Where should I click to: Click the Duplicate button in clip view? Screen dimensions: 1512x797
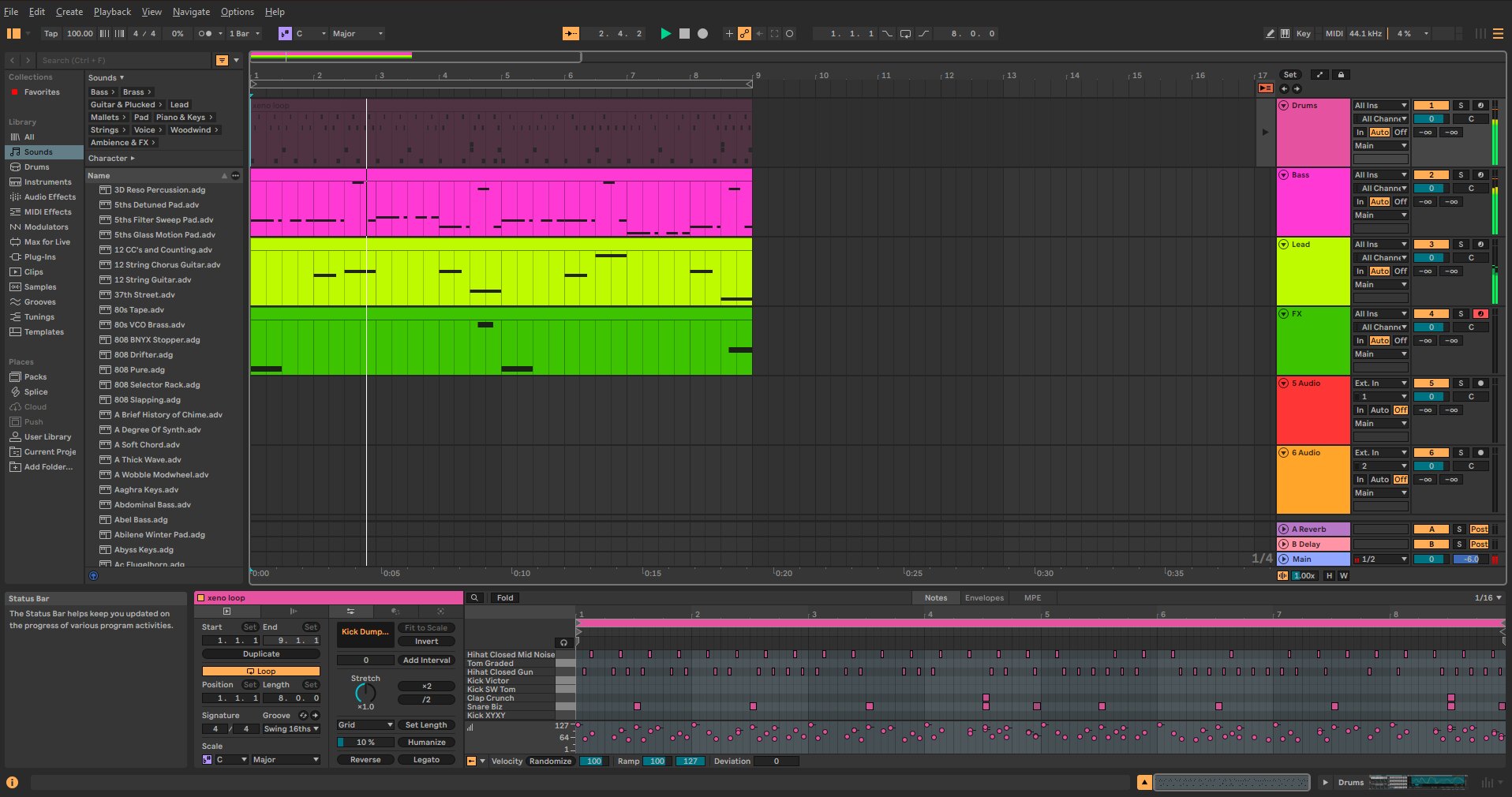[261, 654]
